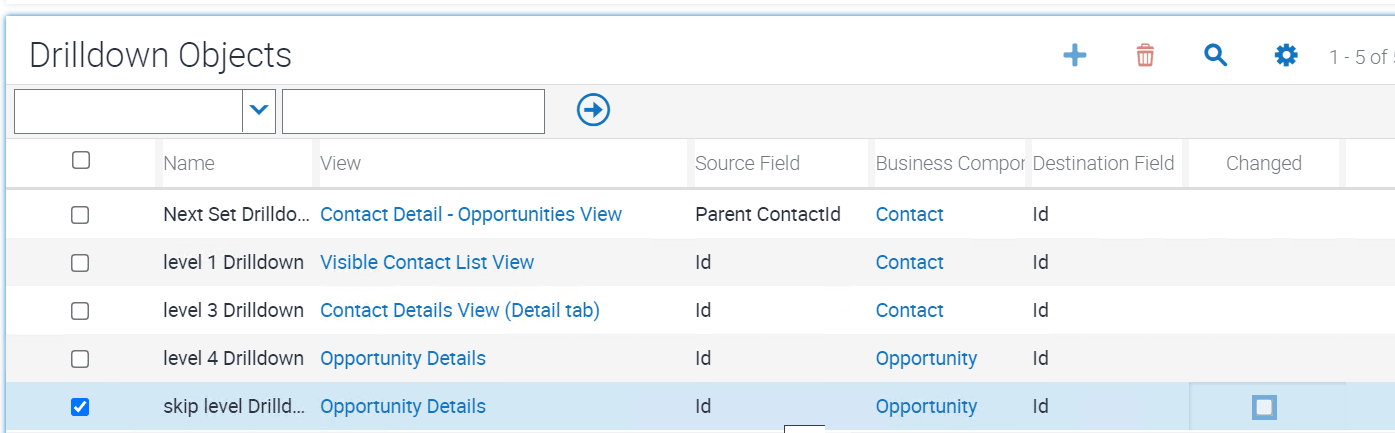Viewport: 1395px width, 433px height.
Task: Open the Visible Contact List View link
Action: [x=427, y=263]
